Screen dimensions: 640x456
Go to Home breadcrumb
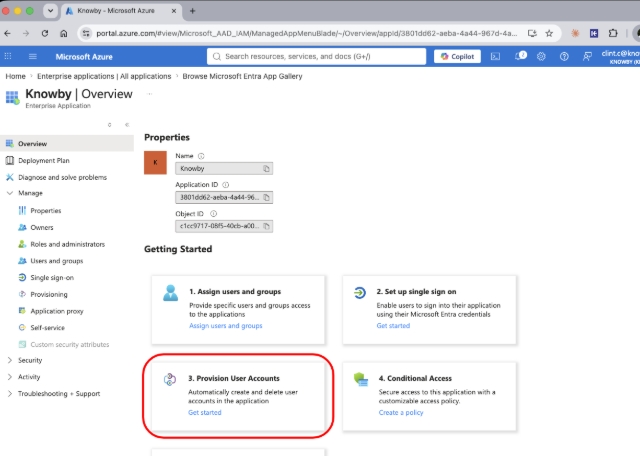[x=16, y=76]
